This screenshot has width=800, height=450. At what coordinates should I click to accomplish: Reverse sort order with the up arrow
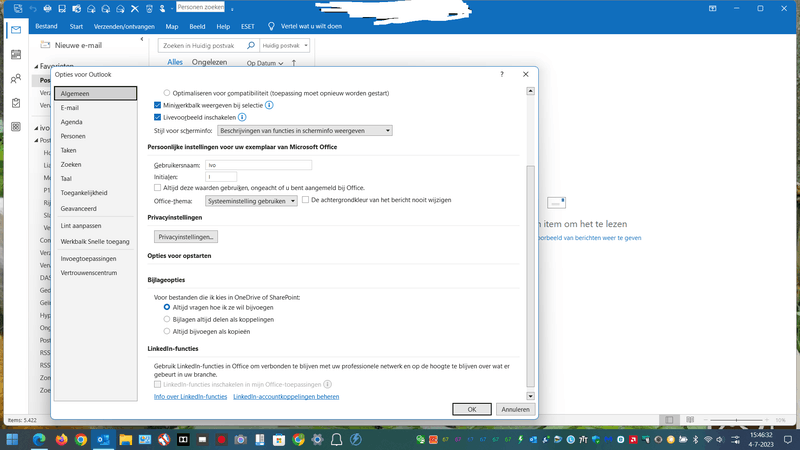[294, 63]
